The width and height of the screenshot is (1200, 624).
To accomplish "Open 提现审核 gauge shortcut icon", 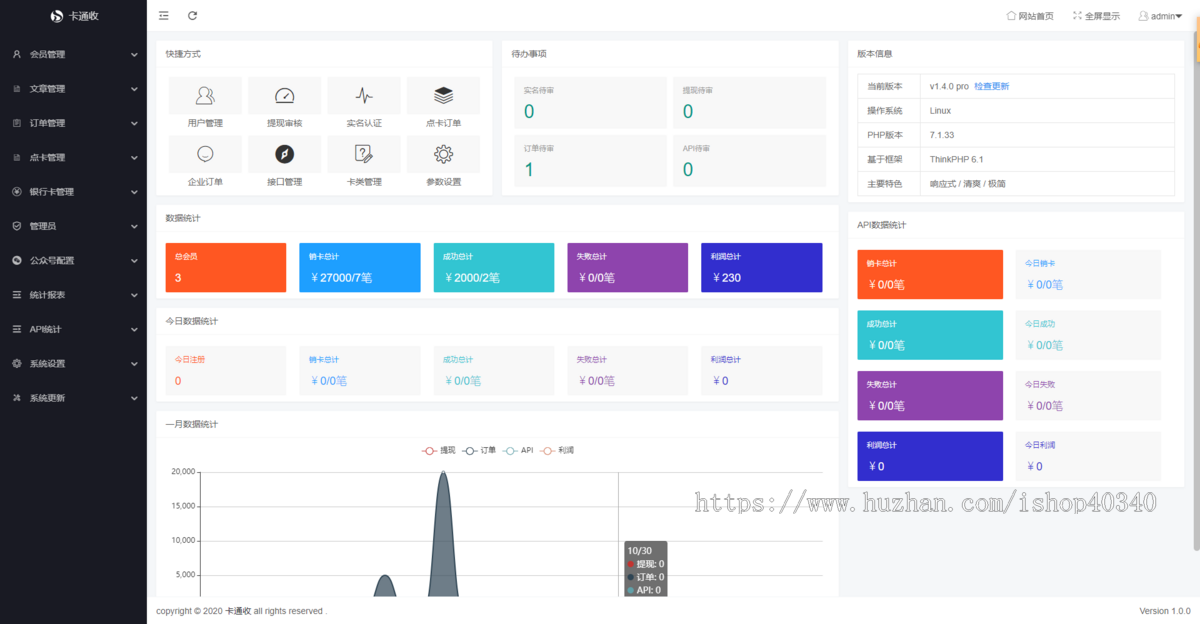I will click(x=284, y=96).
